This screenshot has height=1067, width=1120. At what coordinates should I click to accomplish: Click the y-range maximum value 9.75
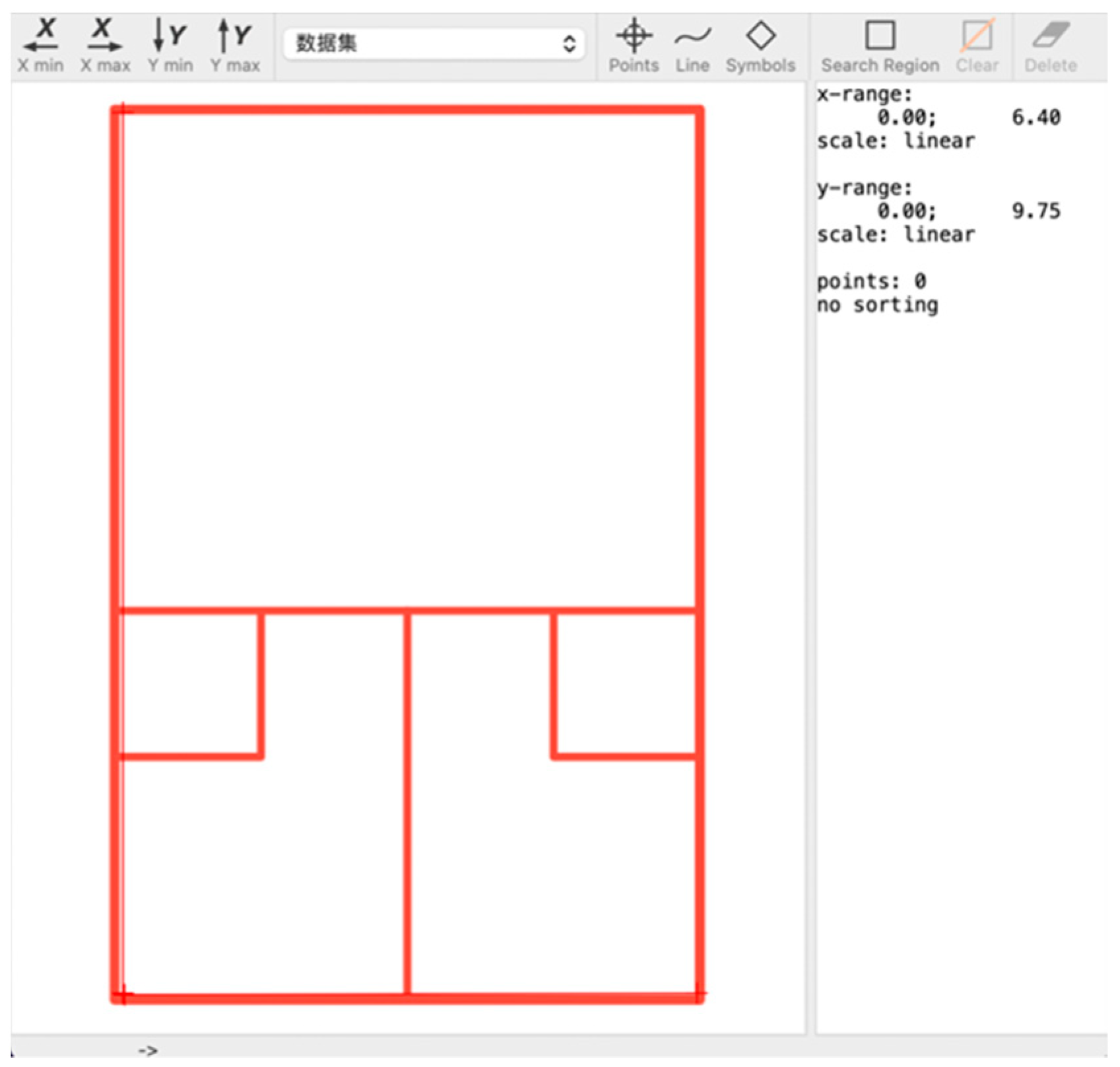click(x=1036, y=211)
